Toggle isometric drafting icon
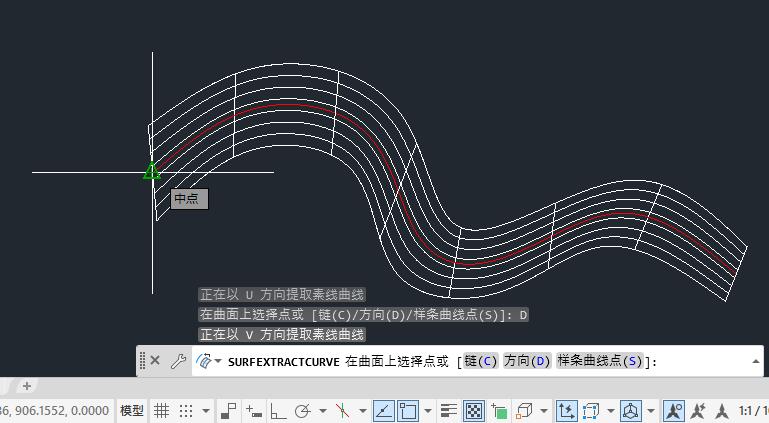This screenshot has height=423, width=769. coord(342,410)
